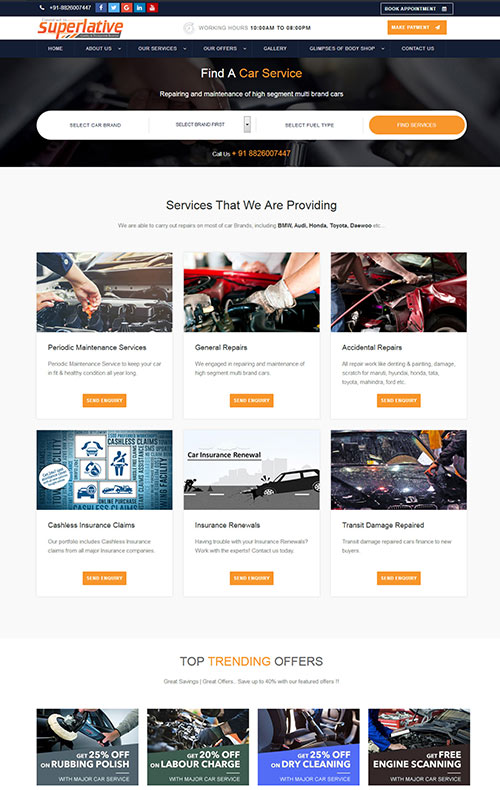Open the 25% off Dry Cleaning offer
The height and width of the screenshot is (790, 500).
point(309,747)
